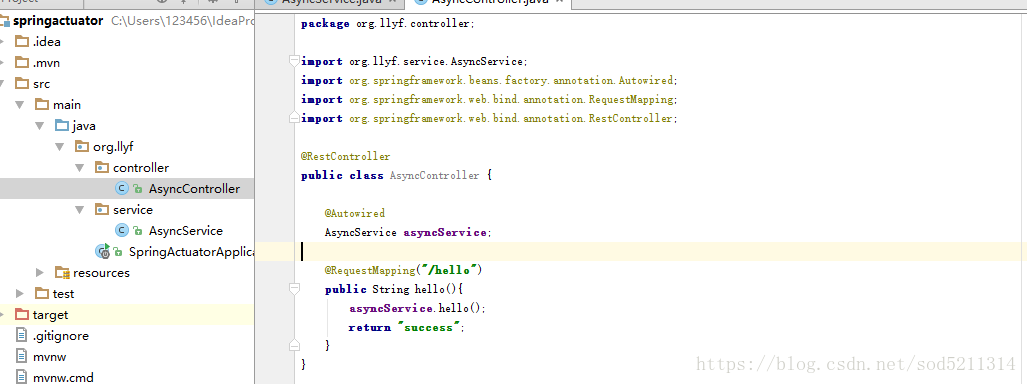Click the blue java source folder icon

tap(62, 126)
